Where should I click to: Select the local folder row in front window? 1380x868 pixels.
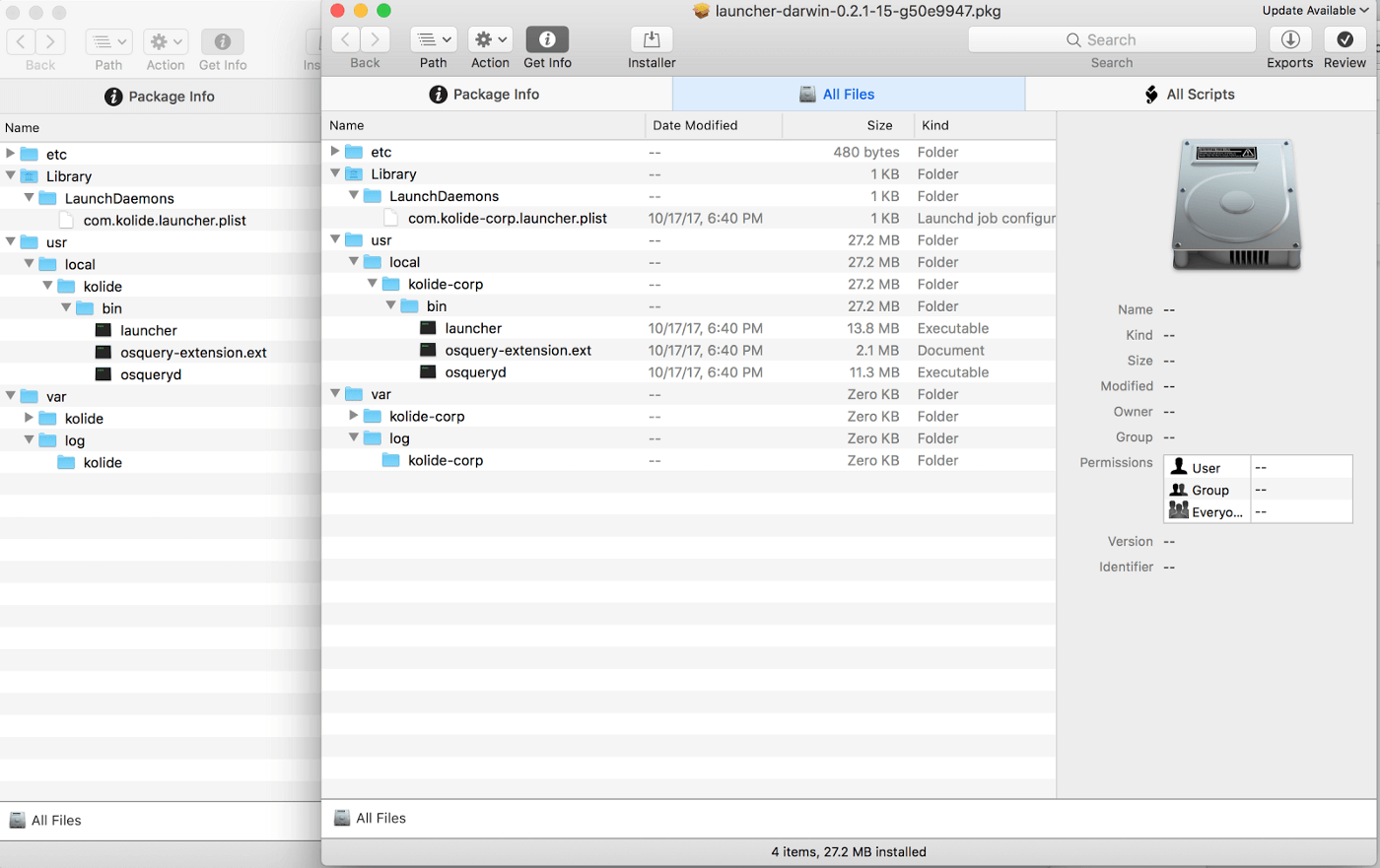click(689, 262)
